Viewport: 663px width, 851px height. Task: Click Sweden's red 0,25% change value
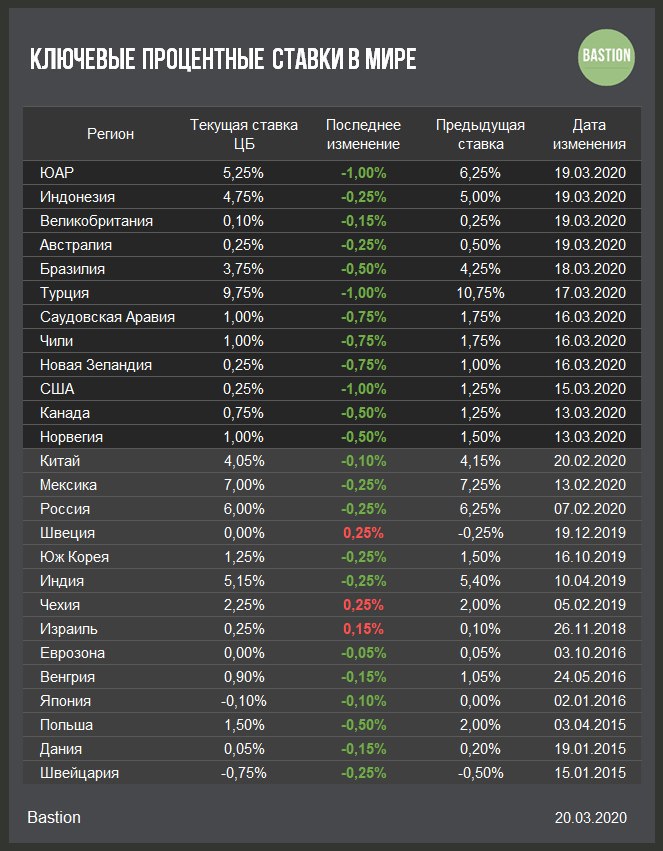(x=364, y=533)
